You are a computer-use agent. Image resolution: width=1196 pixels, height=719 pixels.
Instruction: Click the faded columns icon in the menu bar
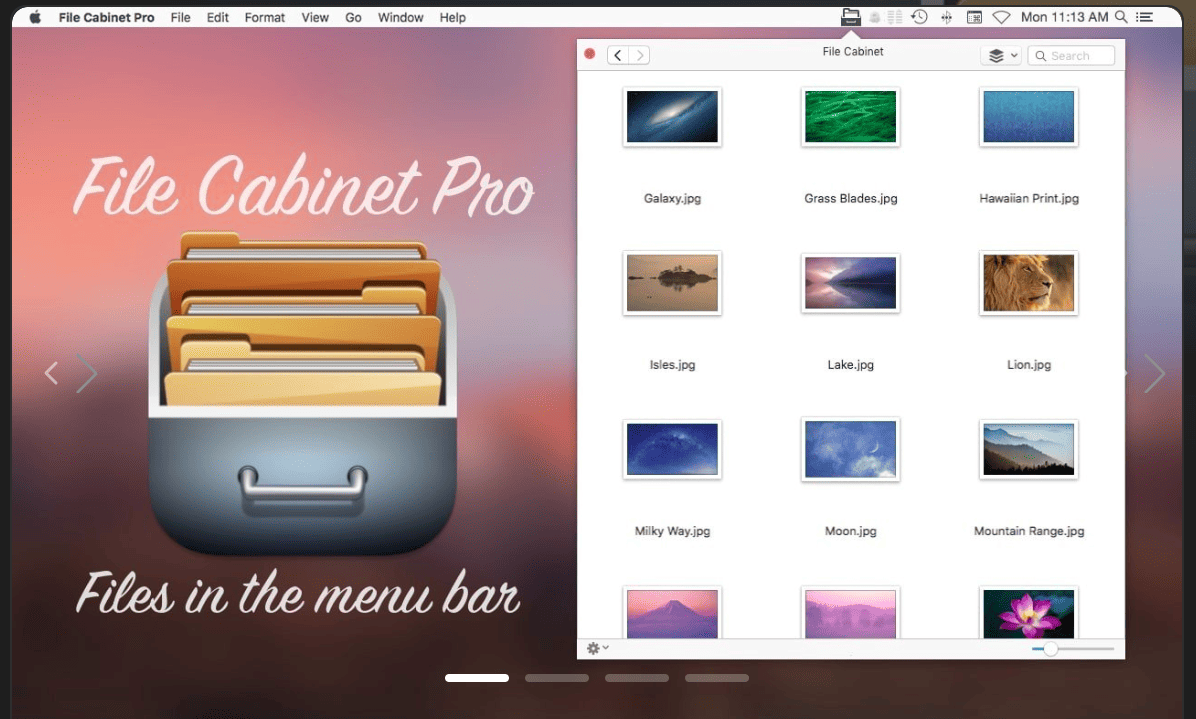click(x=895, y=17)
